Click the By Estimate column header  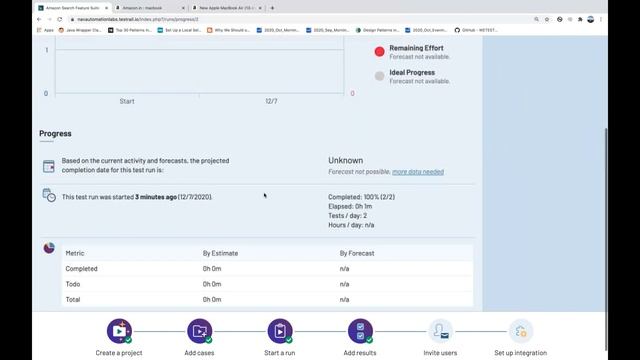[220, 253]
